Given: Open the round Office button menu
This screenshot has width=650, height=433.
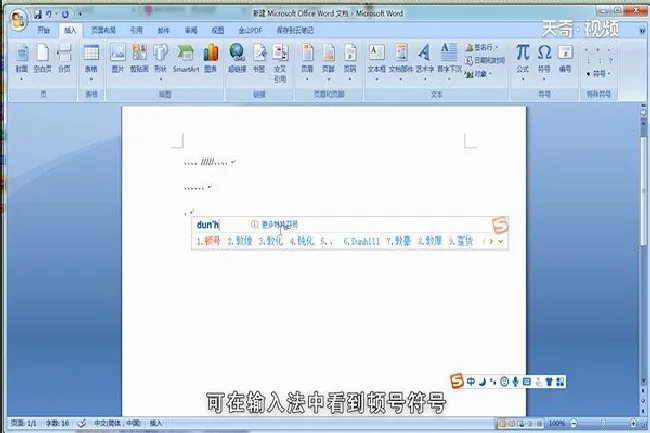Looking at the screenshot, I should tap(18, 20).
